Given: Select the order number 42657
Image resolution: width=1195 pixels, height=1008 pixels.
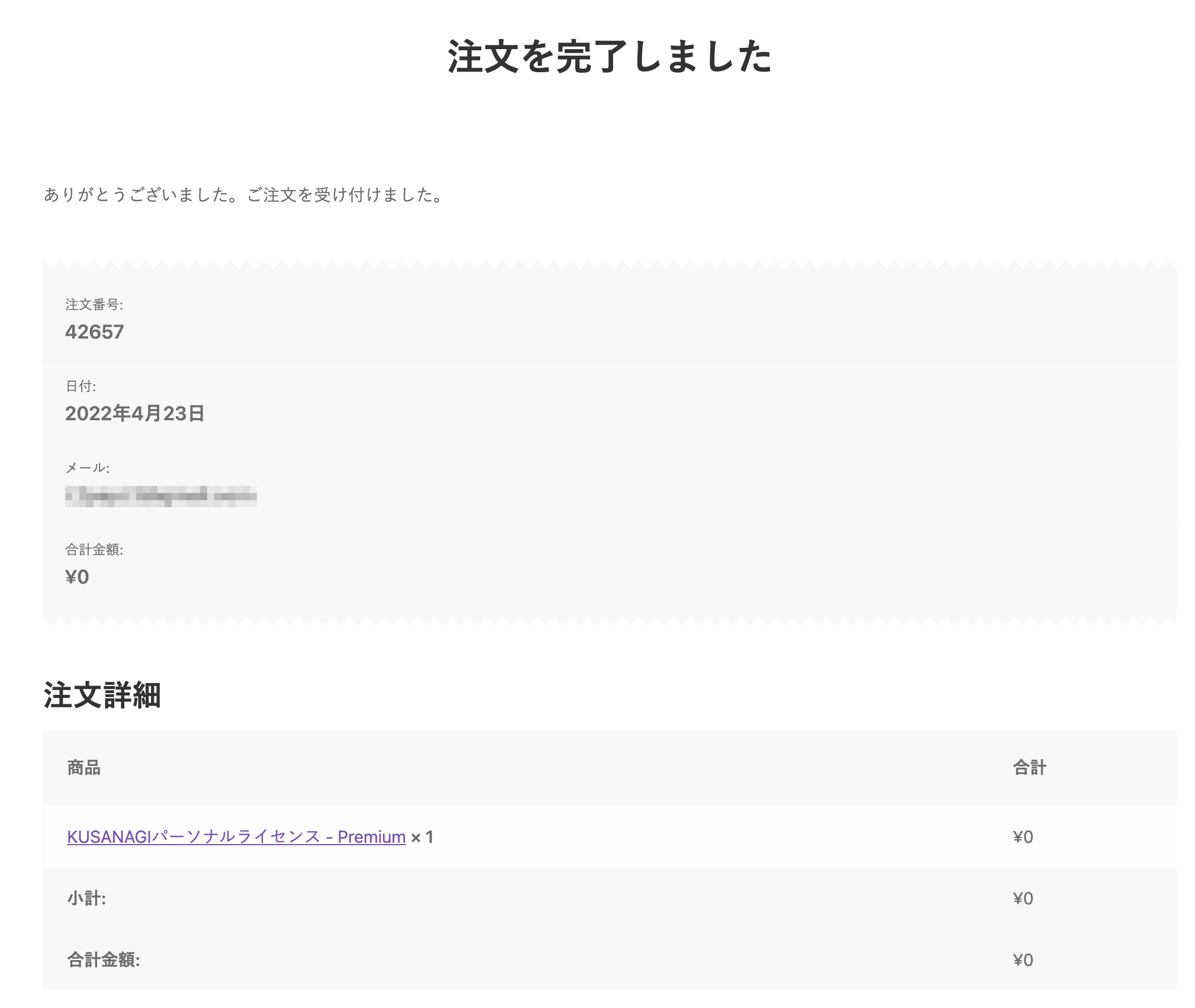Looking at the screenshot, I should 95,332.
